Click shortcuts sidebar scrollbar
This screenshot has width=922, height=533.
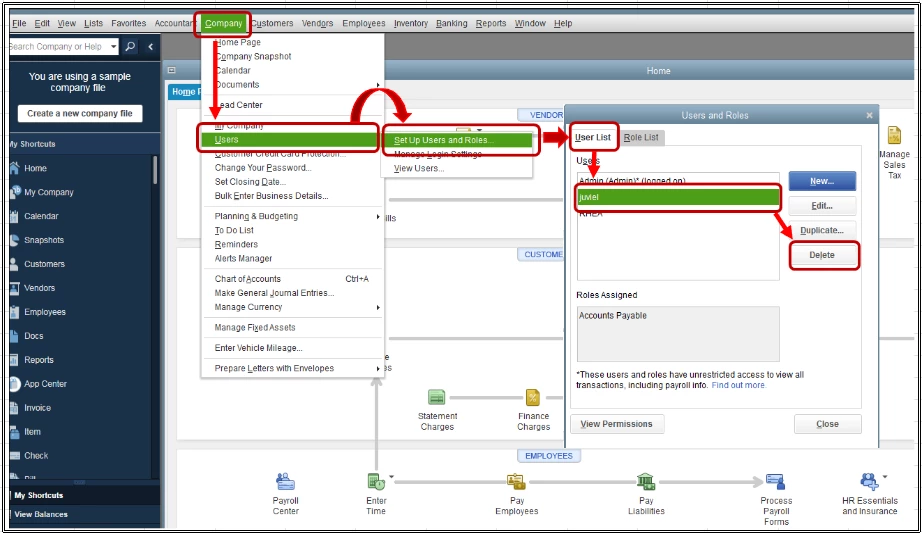[155, 171]
